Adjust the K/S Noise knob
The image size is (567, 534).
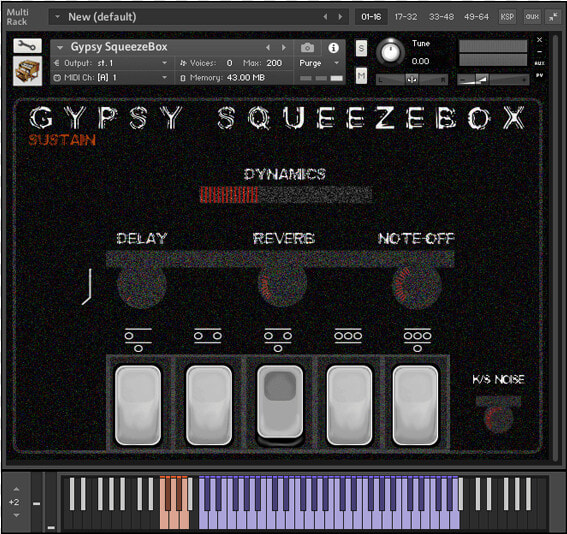tap(499, 418)
